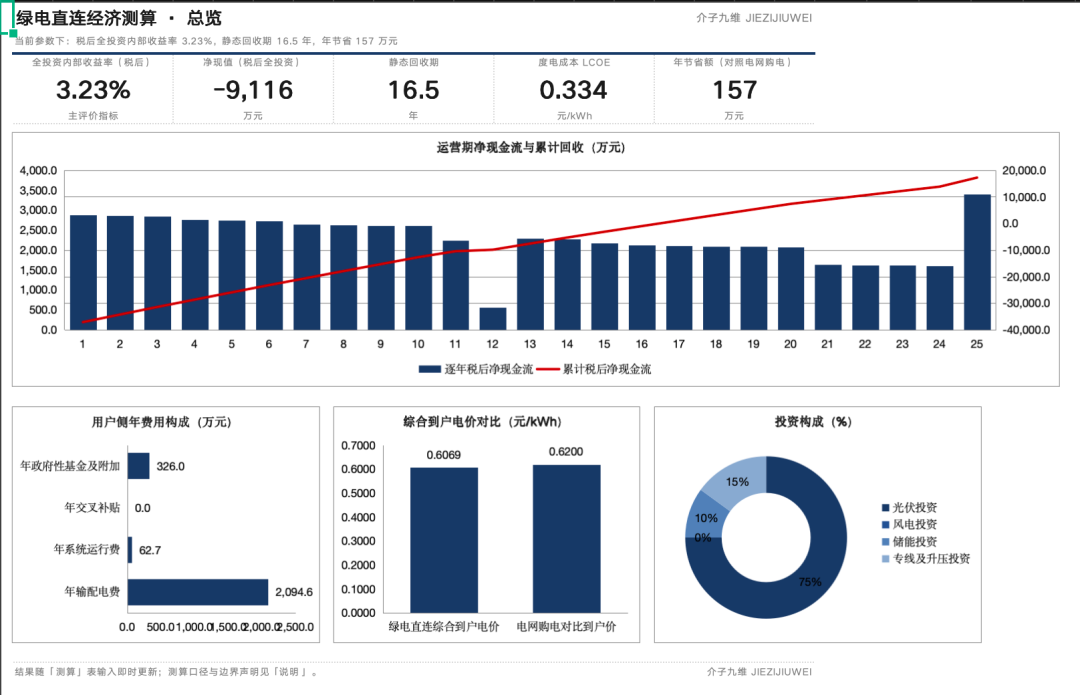The width and height of the screenshot is (1080, 695).
Task: Click the year 1 bar in cash flow chart
Action: tap(83, 273)
